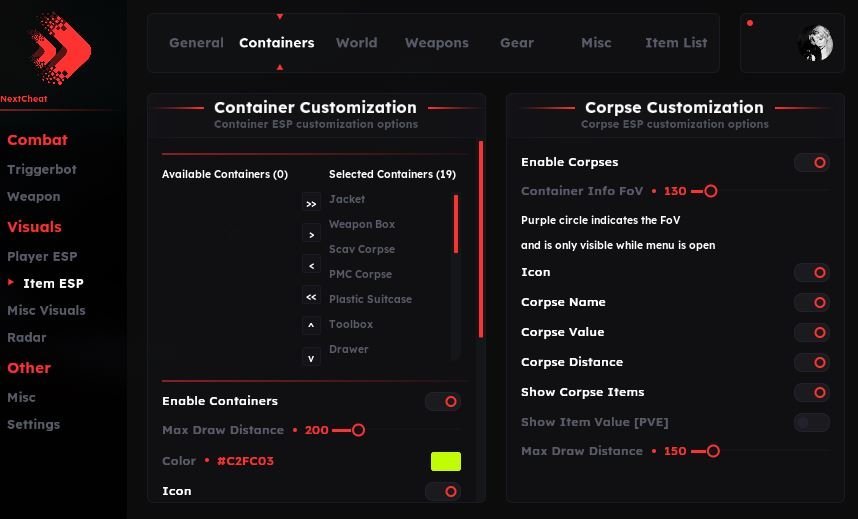The image size is (858, 519).
Task: Go to the Triggerbot section
Action: 42,170
